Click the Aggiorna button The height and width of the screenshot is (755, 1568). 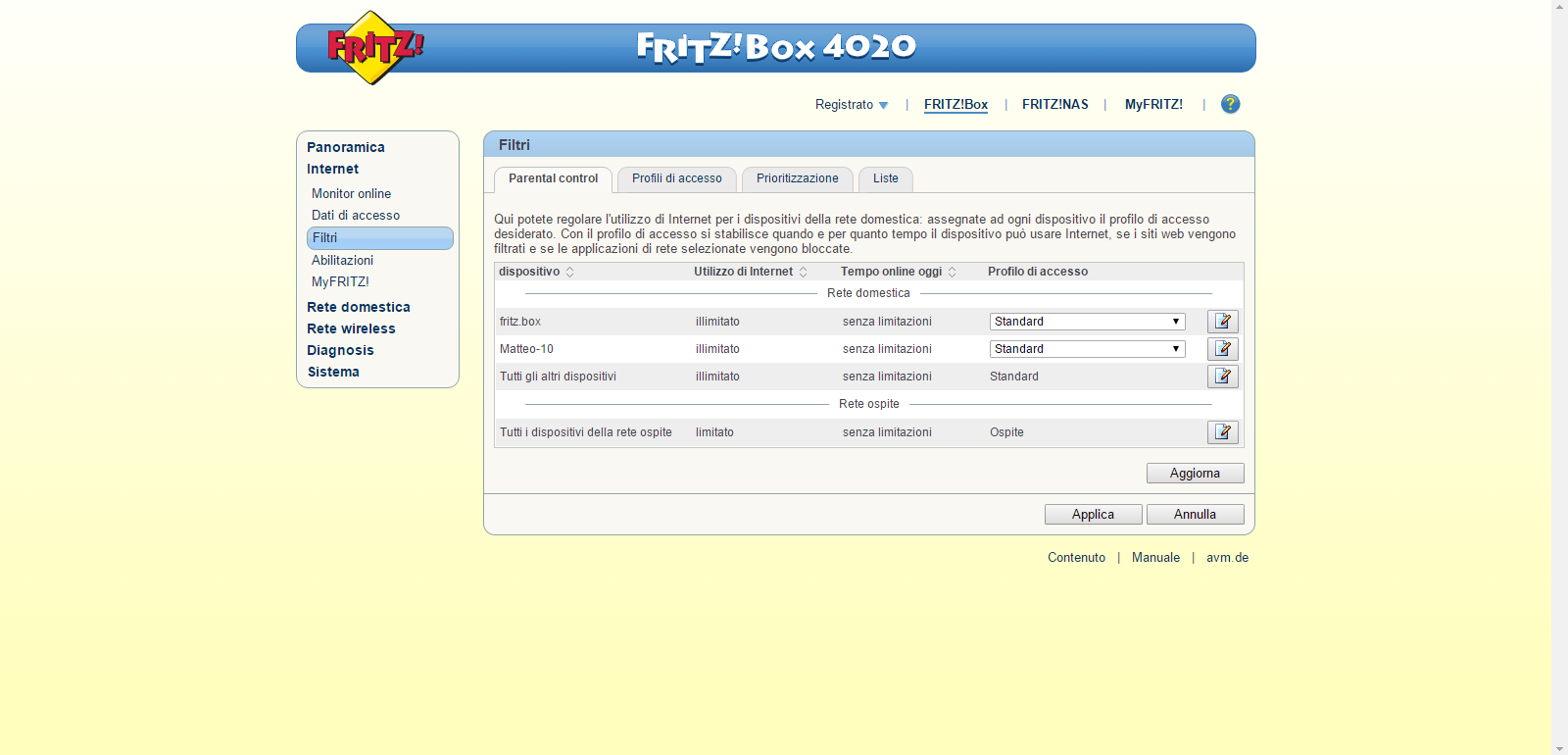tap(1195, 474)
